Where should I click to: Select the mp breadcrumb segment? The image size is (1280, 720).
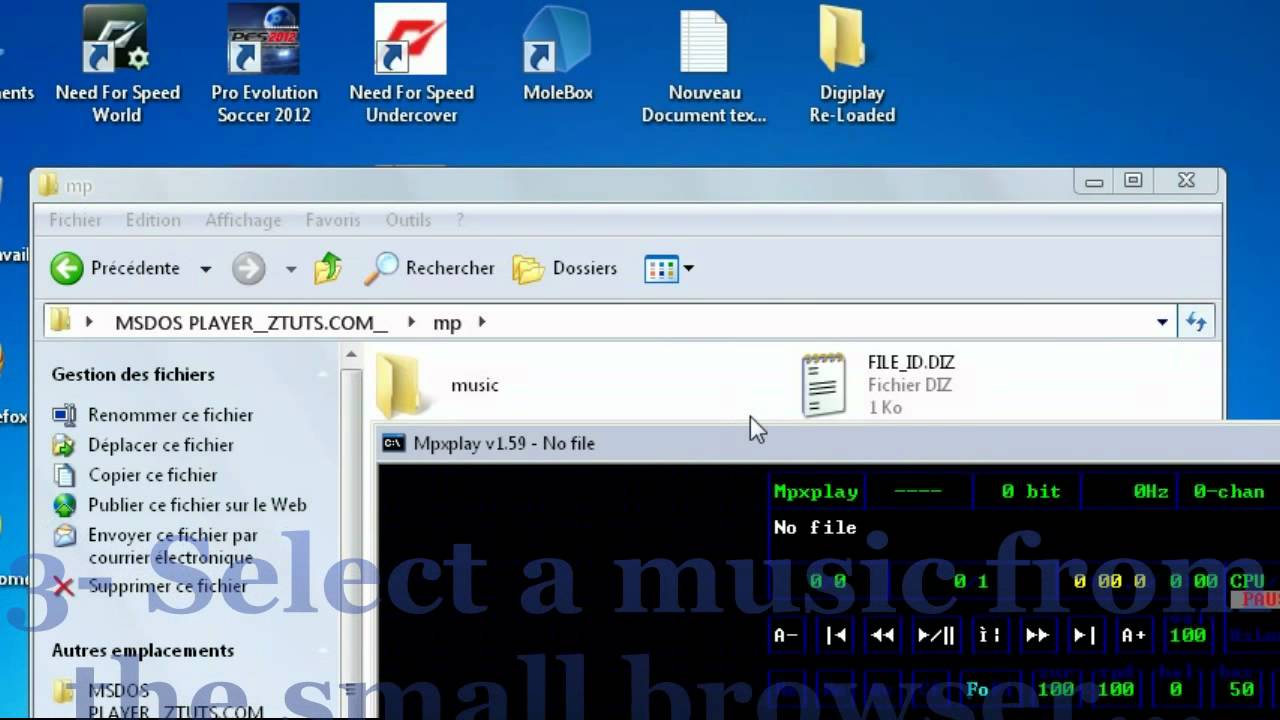point(447,323)
